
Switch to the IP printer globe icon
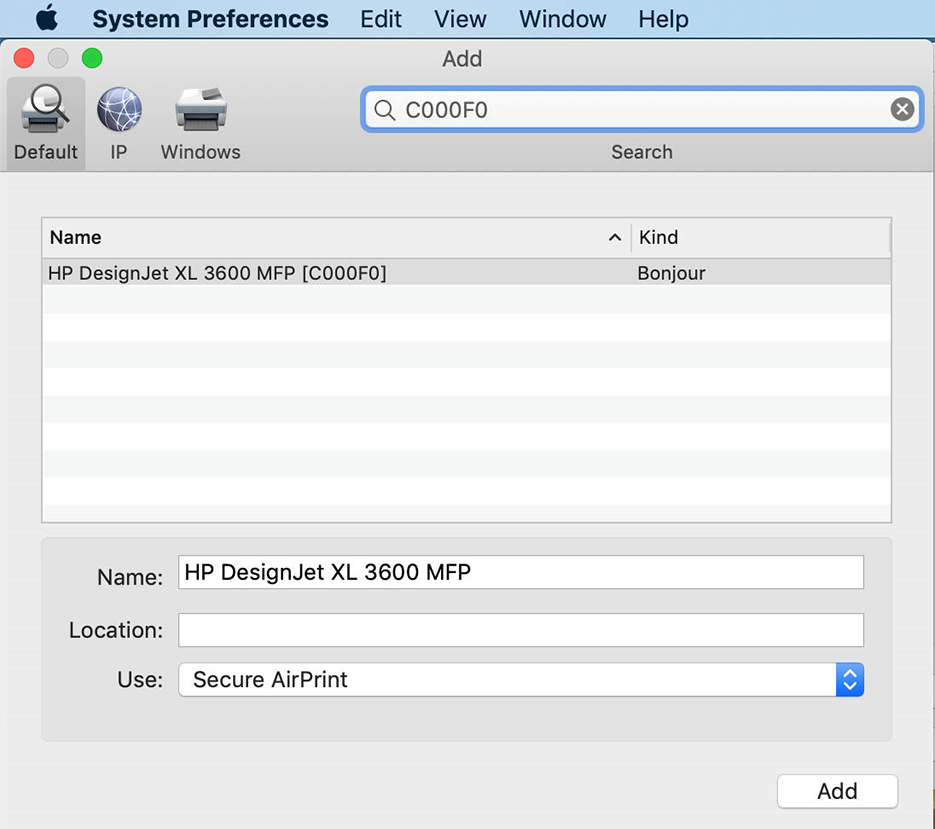tap(119, 111)
